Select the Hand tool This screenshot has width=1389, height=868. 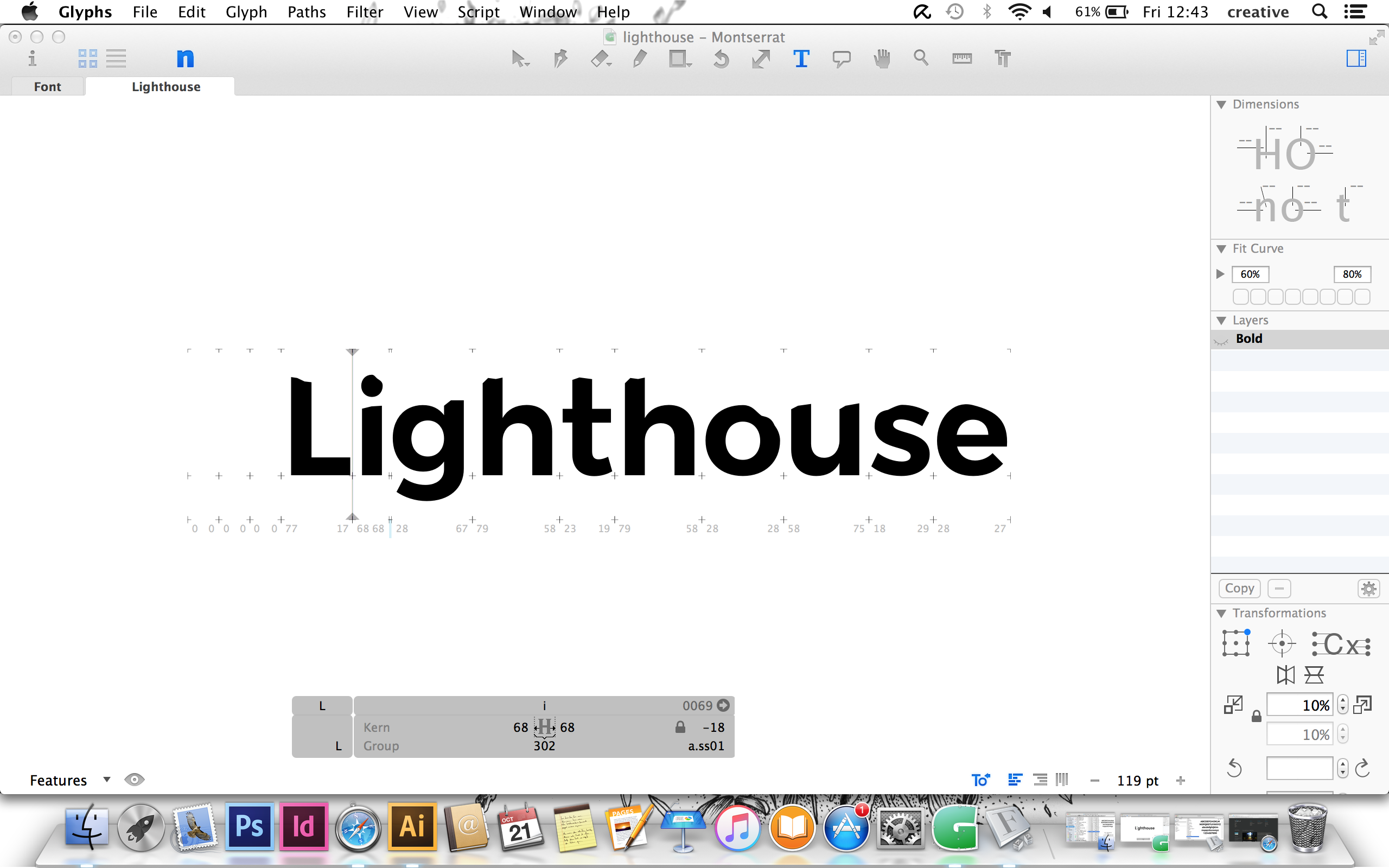point(882,59)
